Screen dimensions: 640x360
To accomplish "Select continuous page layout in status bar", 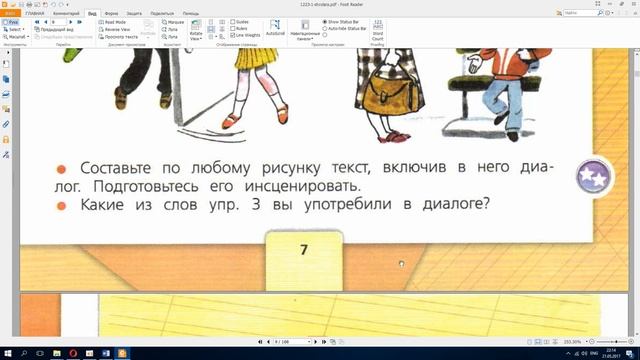I will 538,342.
